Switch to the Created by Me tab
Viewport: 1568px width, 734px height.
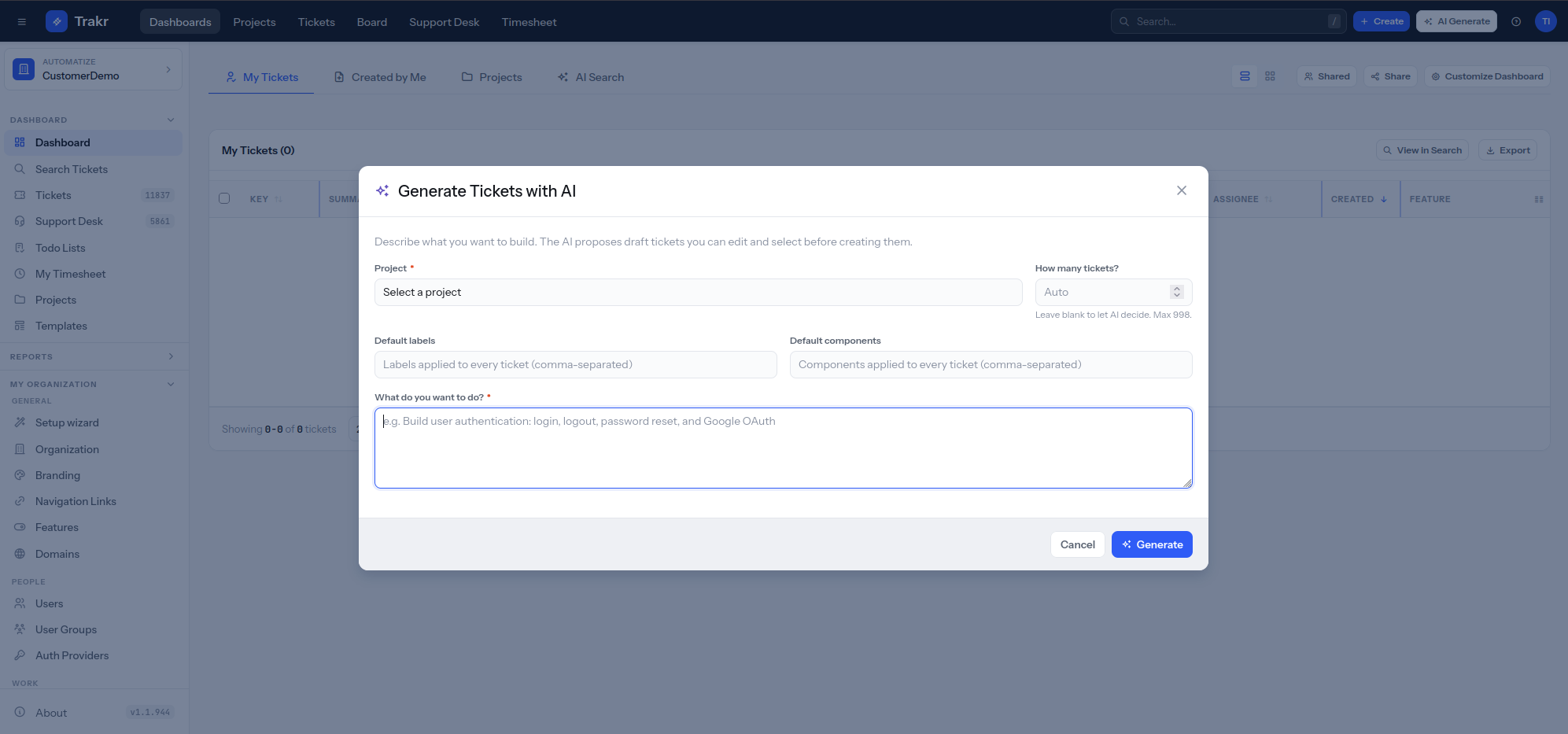point(380,77)
